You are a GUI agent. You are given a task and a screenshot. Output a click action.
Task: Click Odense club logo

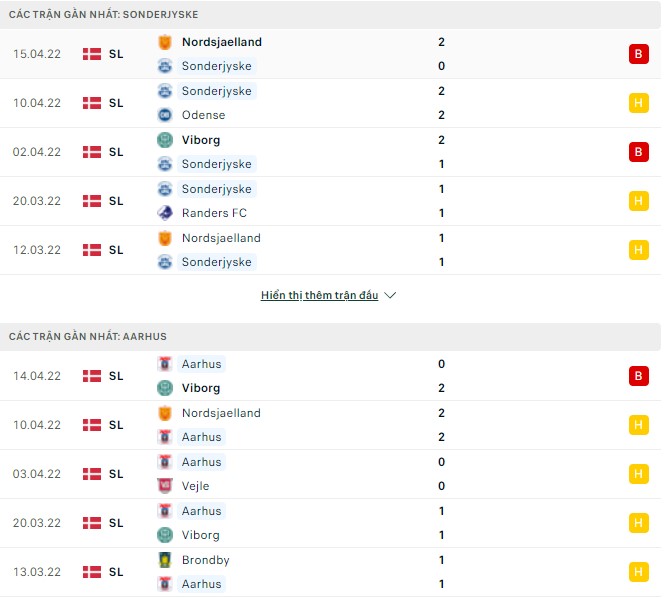165,115
